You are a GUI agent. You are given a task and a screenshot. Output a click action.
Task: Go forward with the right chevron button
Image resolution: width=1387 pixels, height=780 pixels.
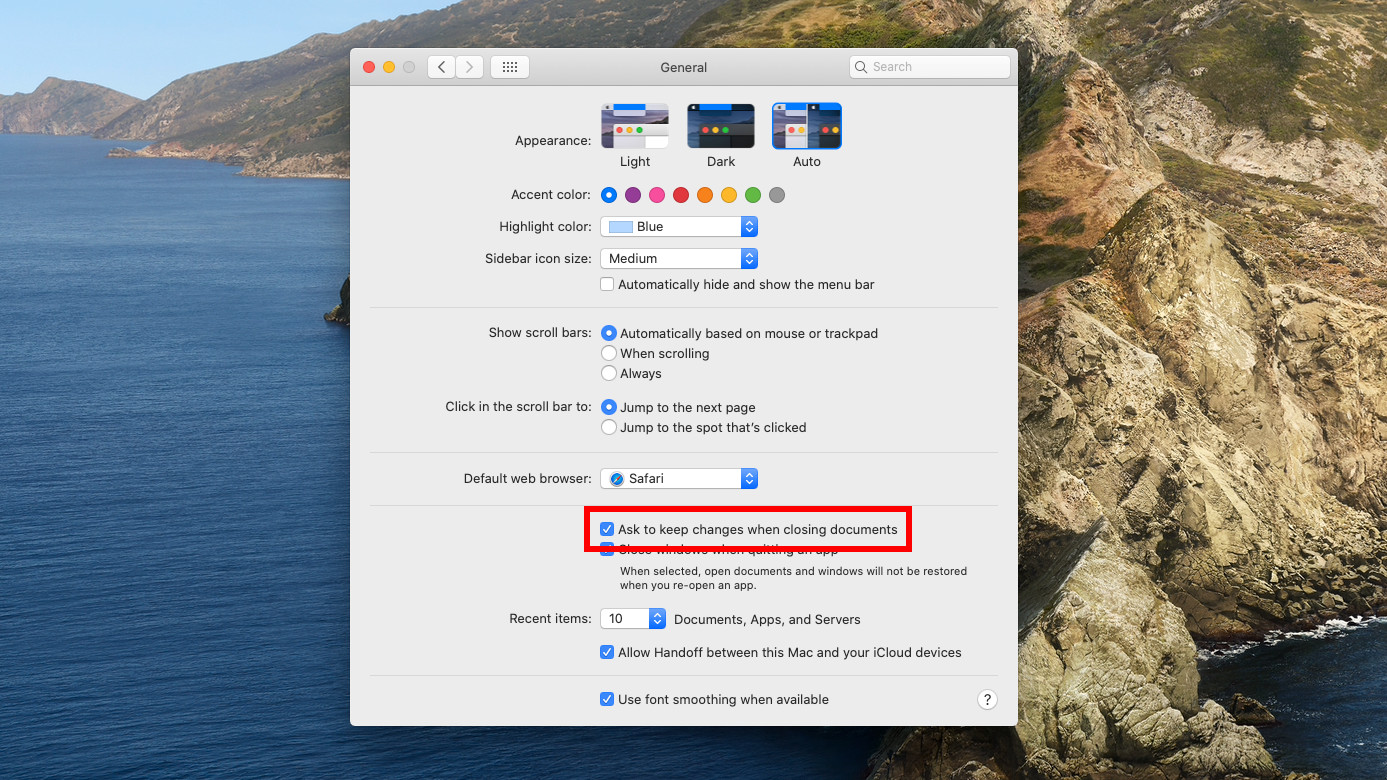point(470,67)
